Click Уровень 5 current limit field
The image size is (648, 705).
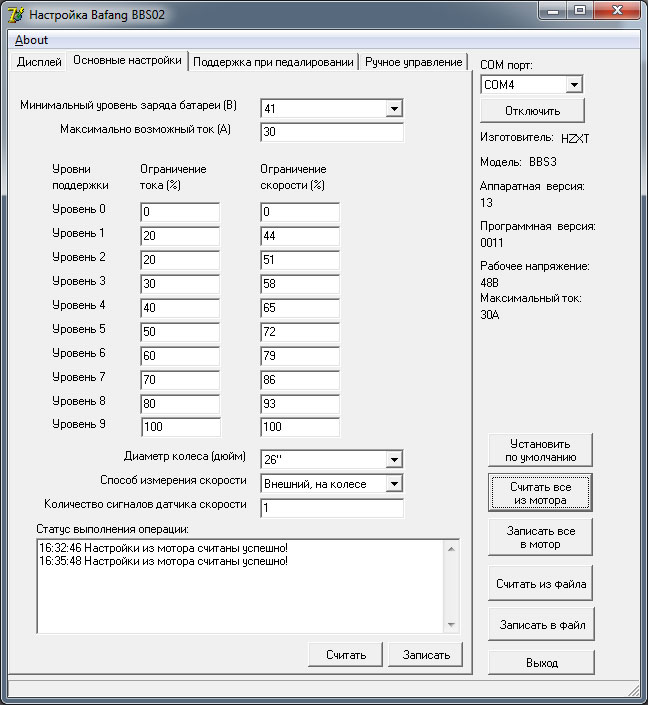180,332
